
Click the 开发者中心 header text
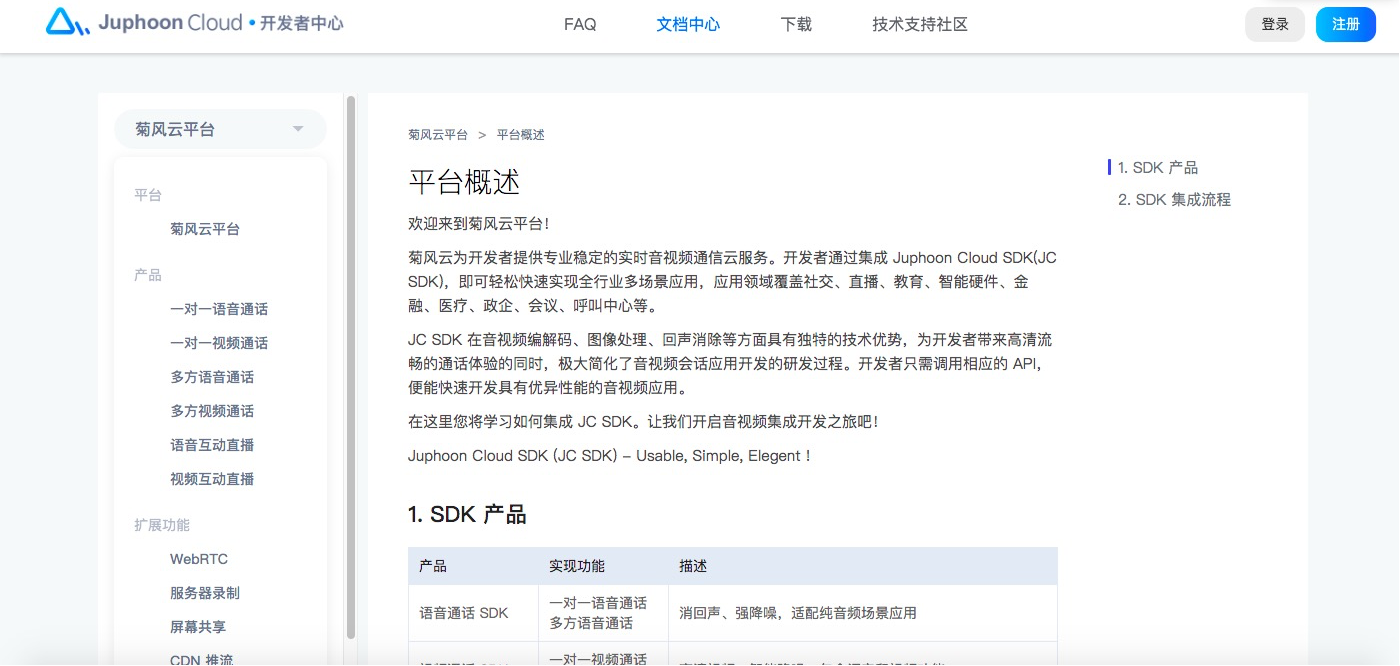tap(301, 23)
